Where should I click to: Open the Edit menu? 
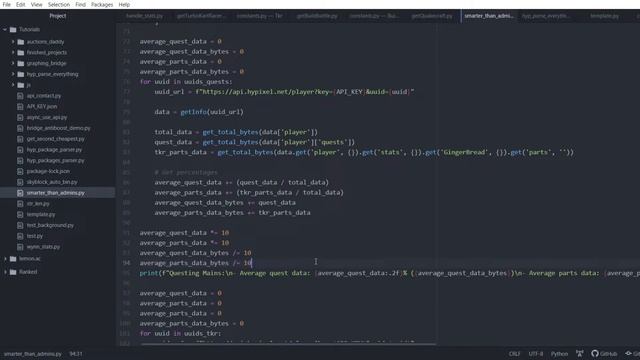[20, 4]
